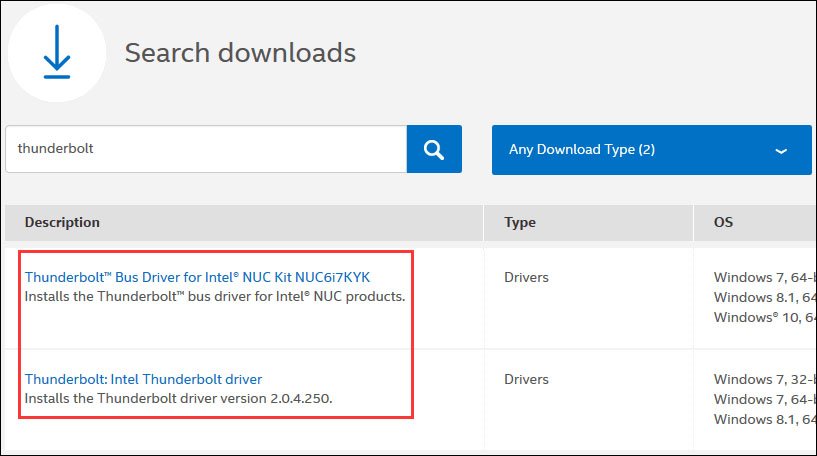Click the text "Installs the Thunderbolt driver version 2.0.4.250"
The width and height of the screenshot is (817, 456).
click(178, 399)
